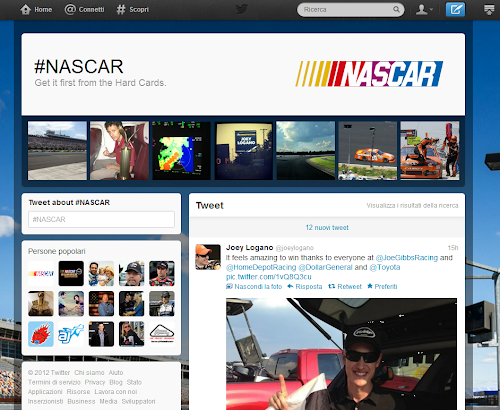Click Lavora con noi link
This screenshot has width=500, height=410.
click(x=116, y=392)
